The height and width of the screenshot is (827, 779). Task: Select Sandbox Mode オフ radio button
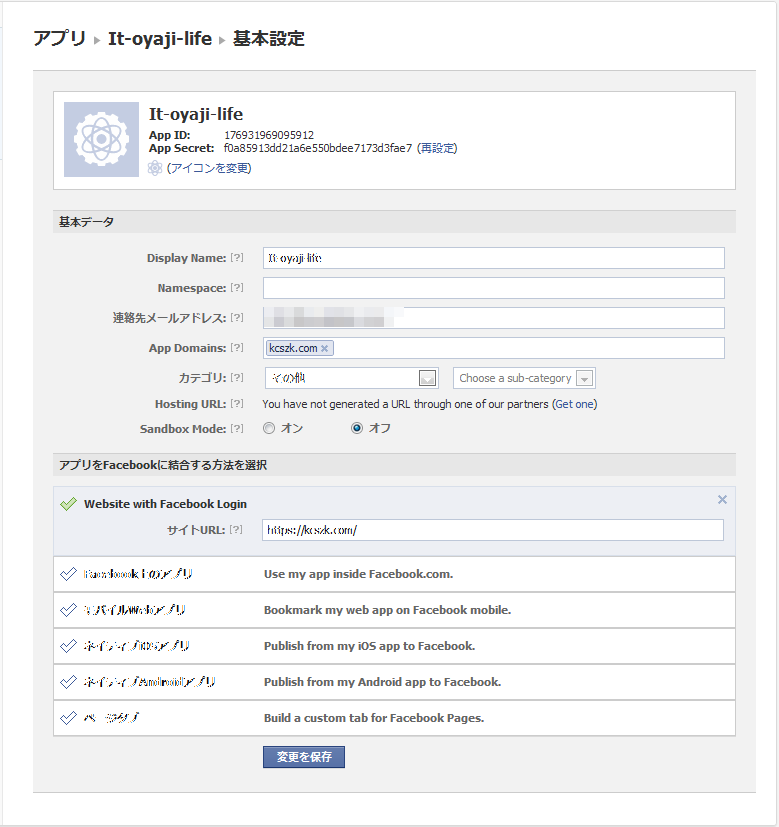pyautogui.click(x=357, y=428)
